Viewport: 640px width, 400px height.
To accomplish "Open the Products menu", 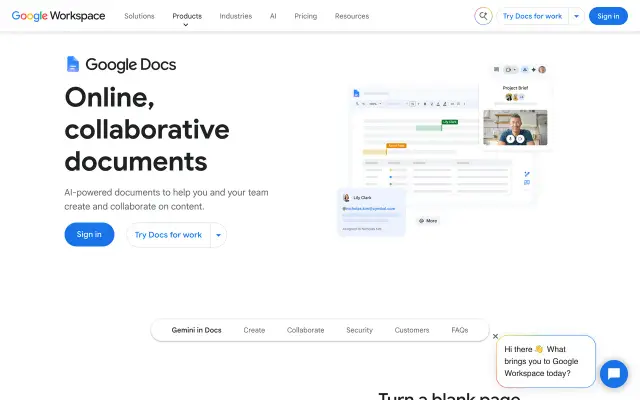I will [187, 16].
